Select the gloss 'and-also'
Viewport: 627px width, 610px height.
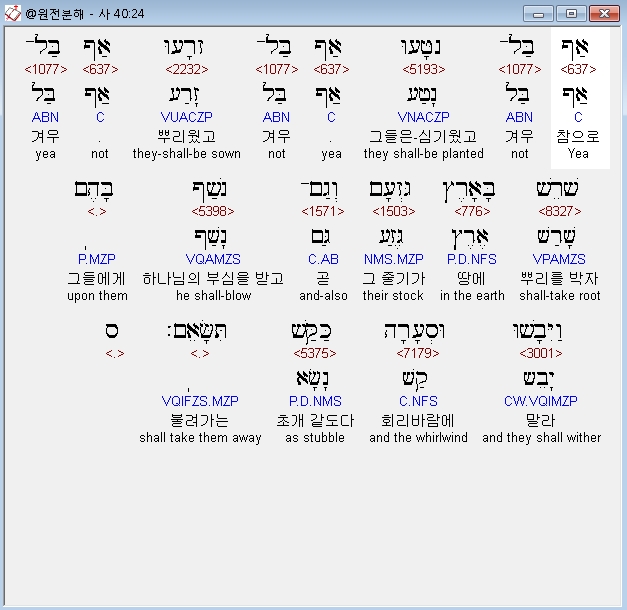[x=323, y=296]
